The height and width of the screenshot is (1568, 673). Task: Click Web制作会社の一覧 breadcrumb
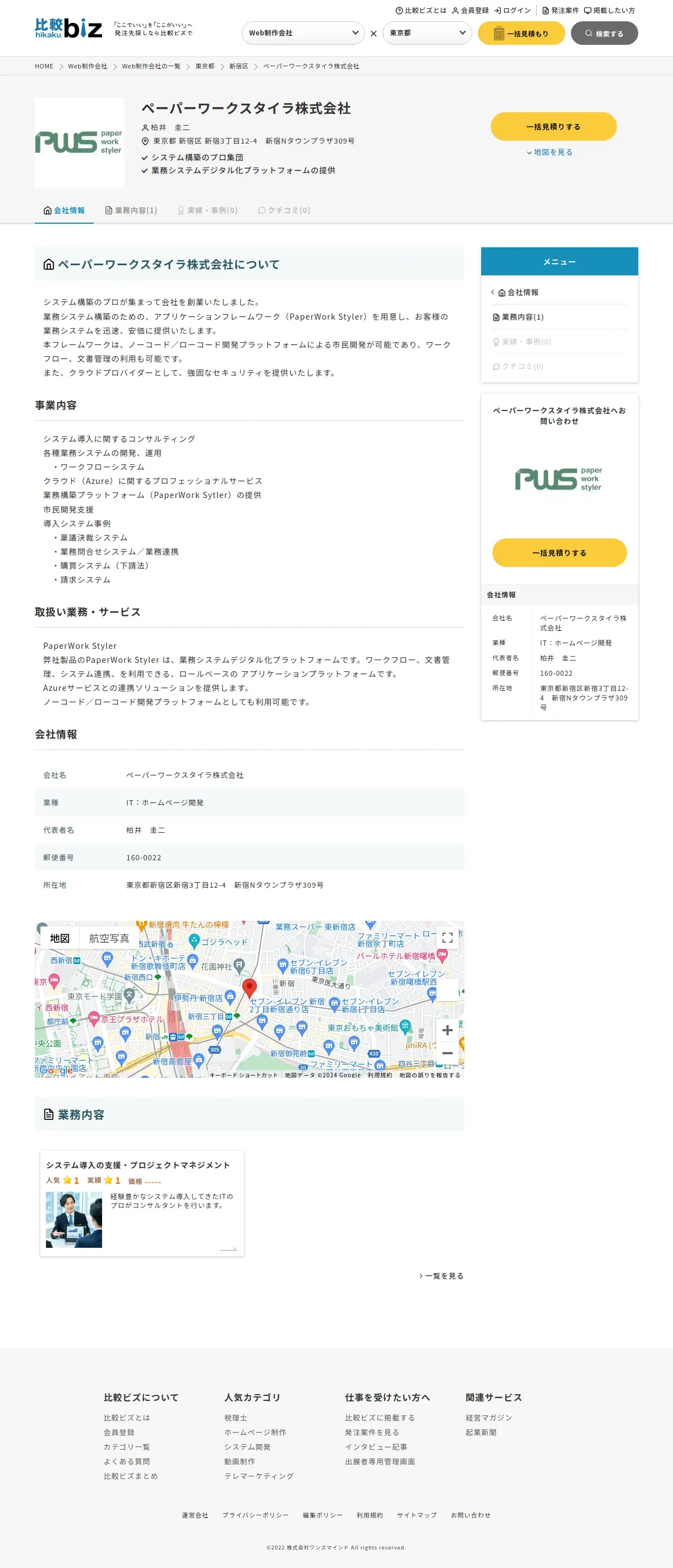(x=151, y=66)
